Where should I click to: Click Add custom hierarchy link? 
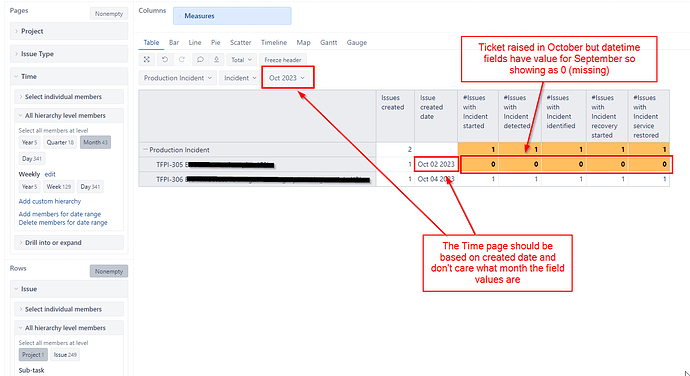pyautogui.click(x=50, y=201)
